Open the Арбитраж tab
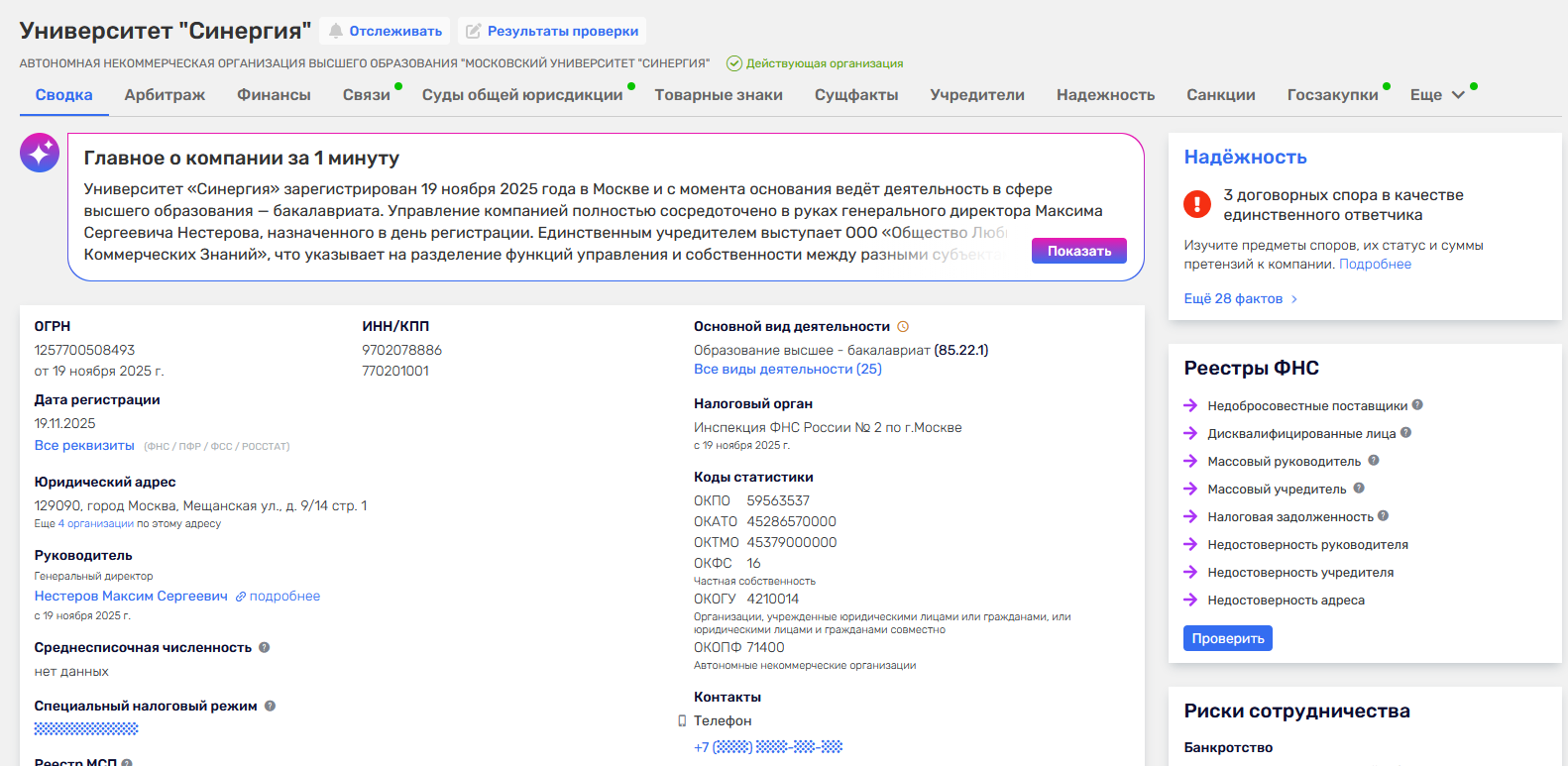The width and height of the screenshot is (1568, 766). pyautogui.click(x=165, y=95)
